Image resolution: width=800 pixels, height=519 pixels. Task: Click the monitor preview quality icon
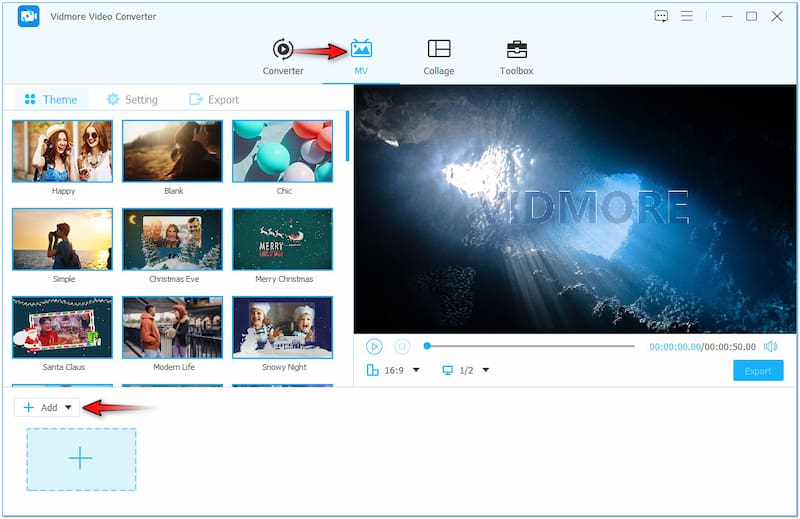click(x=447, y=370)
